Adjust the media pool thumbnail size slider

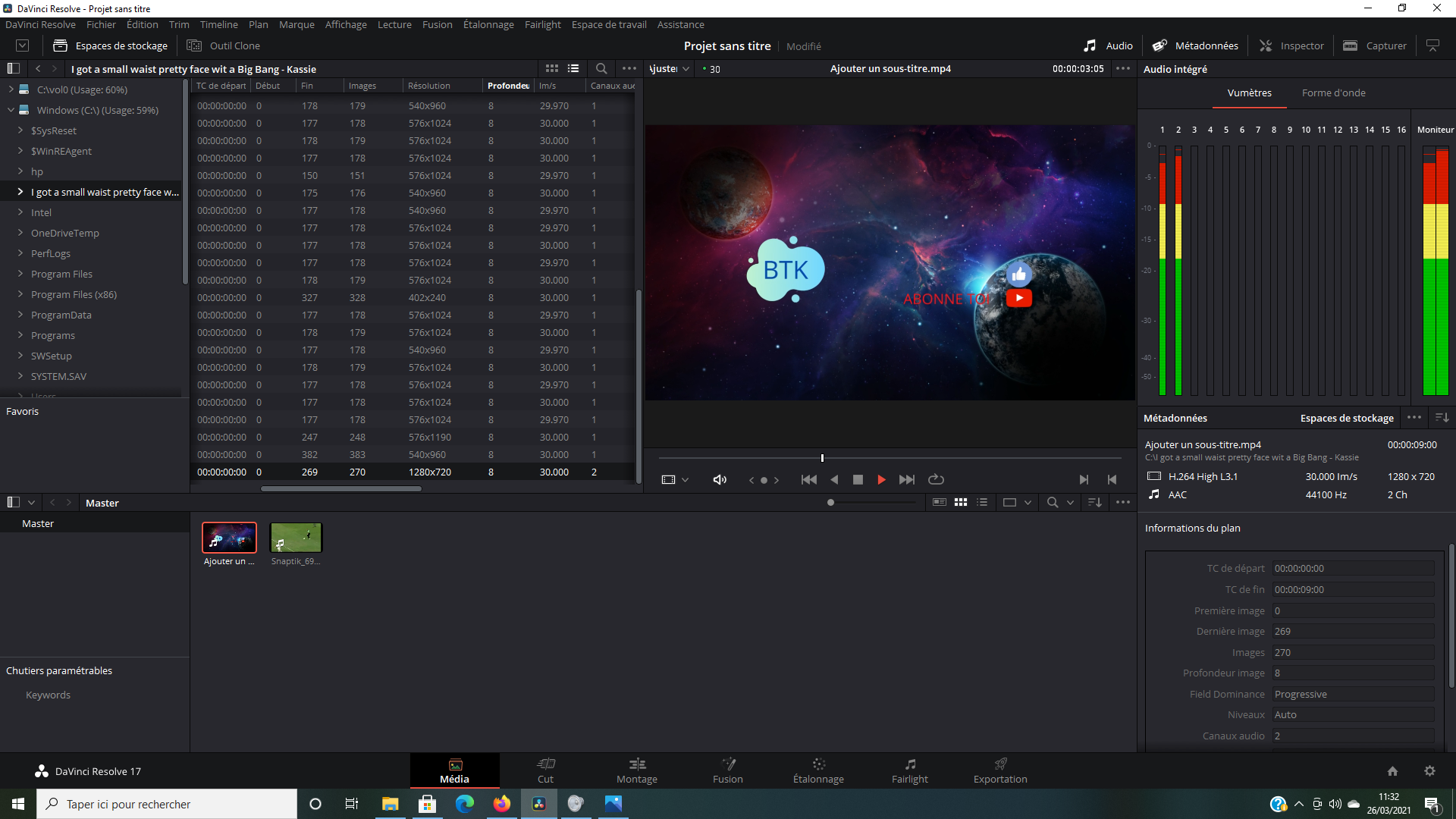[x=831, y=502]
